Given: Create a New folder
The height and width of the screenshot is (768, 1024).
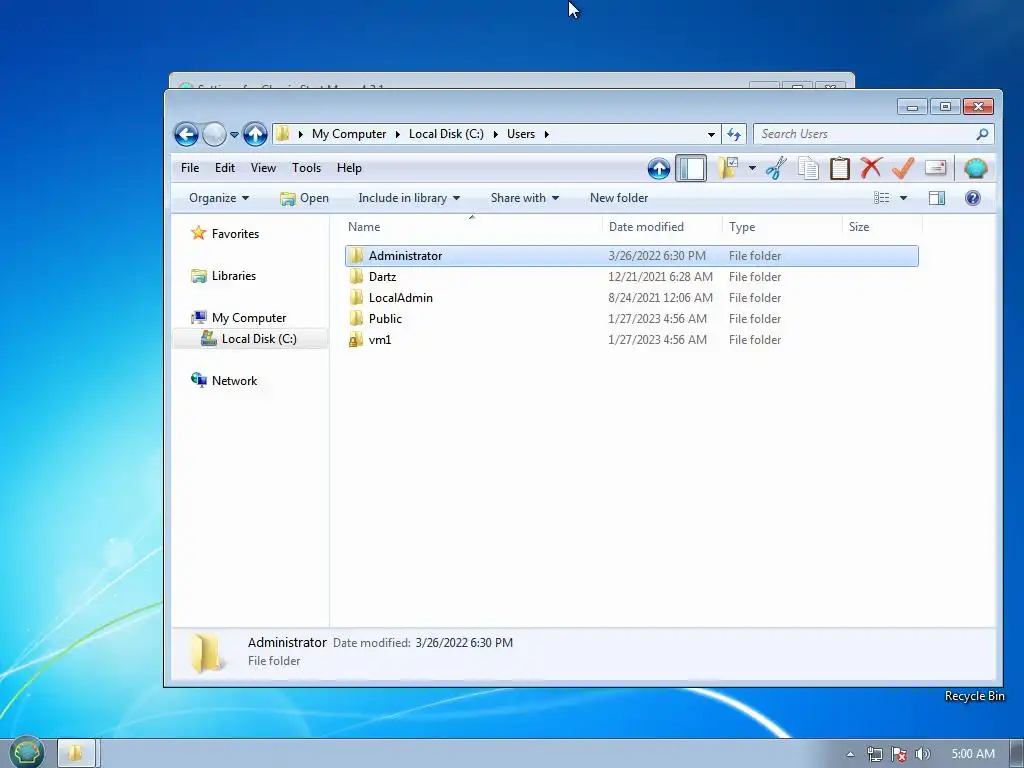Looking at the screenshot, I should (x=618, y=198).
